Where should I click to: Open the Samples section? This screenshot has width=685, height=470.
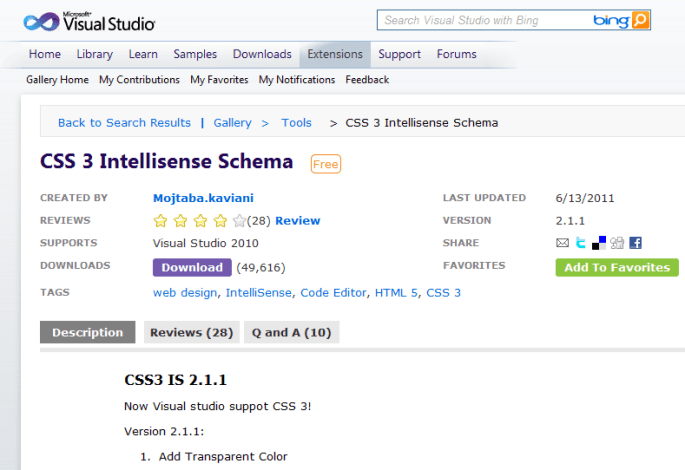(195, 54)
